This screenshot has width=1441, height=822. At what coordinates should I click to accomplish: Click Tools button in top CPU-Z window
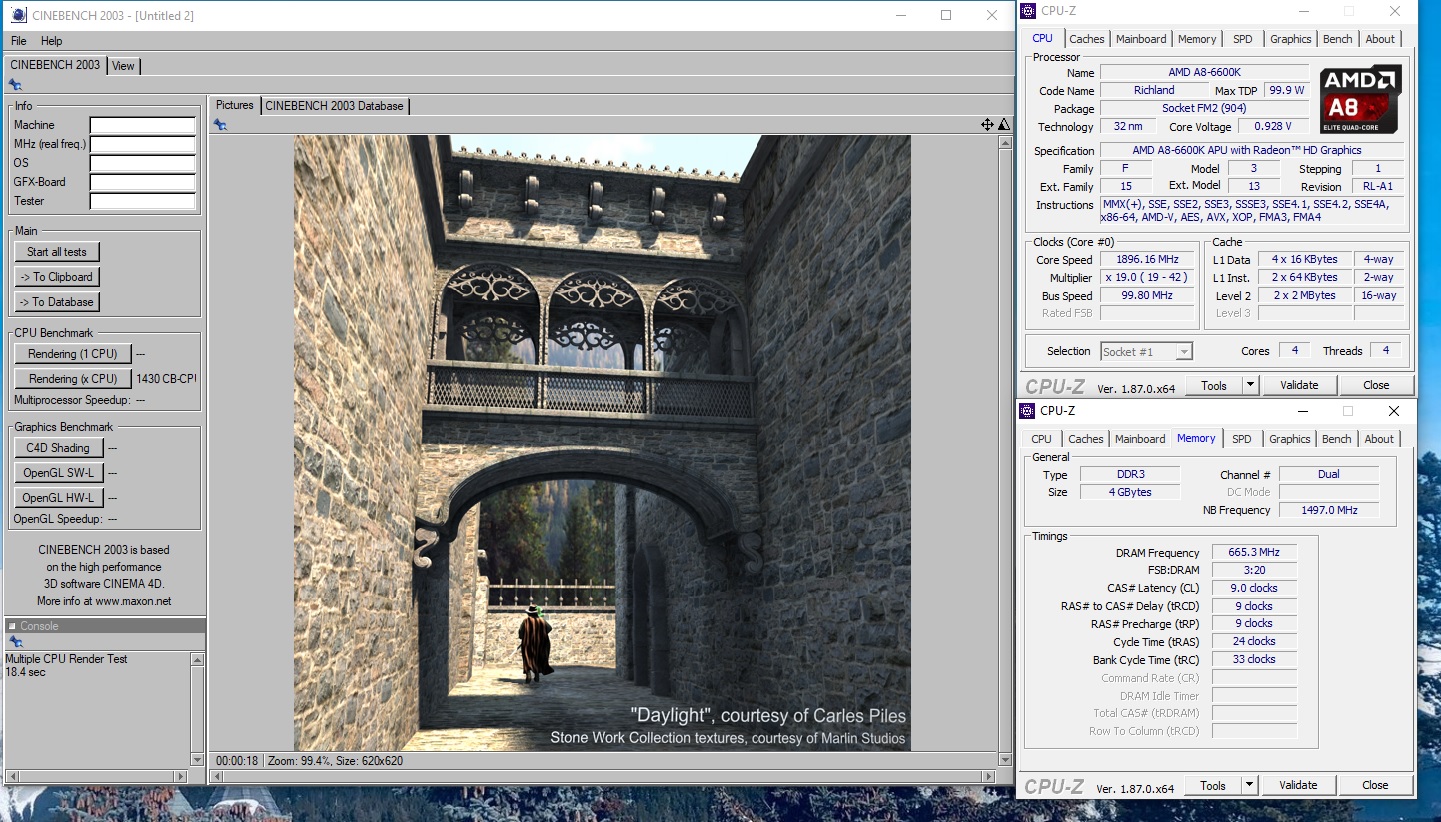point(1214,385)
